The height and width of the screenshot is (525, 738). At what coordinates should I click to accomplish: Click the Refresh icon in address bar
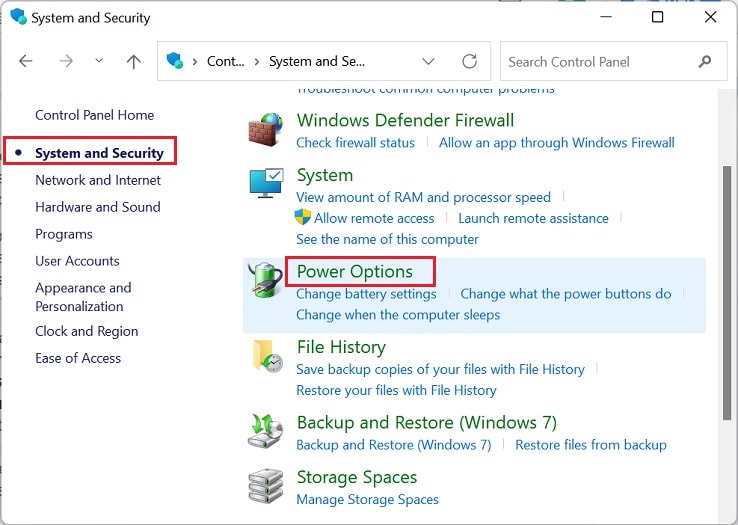click(469, 61)
